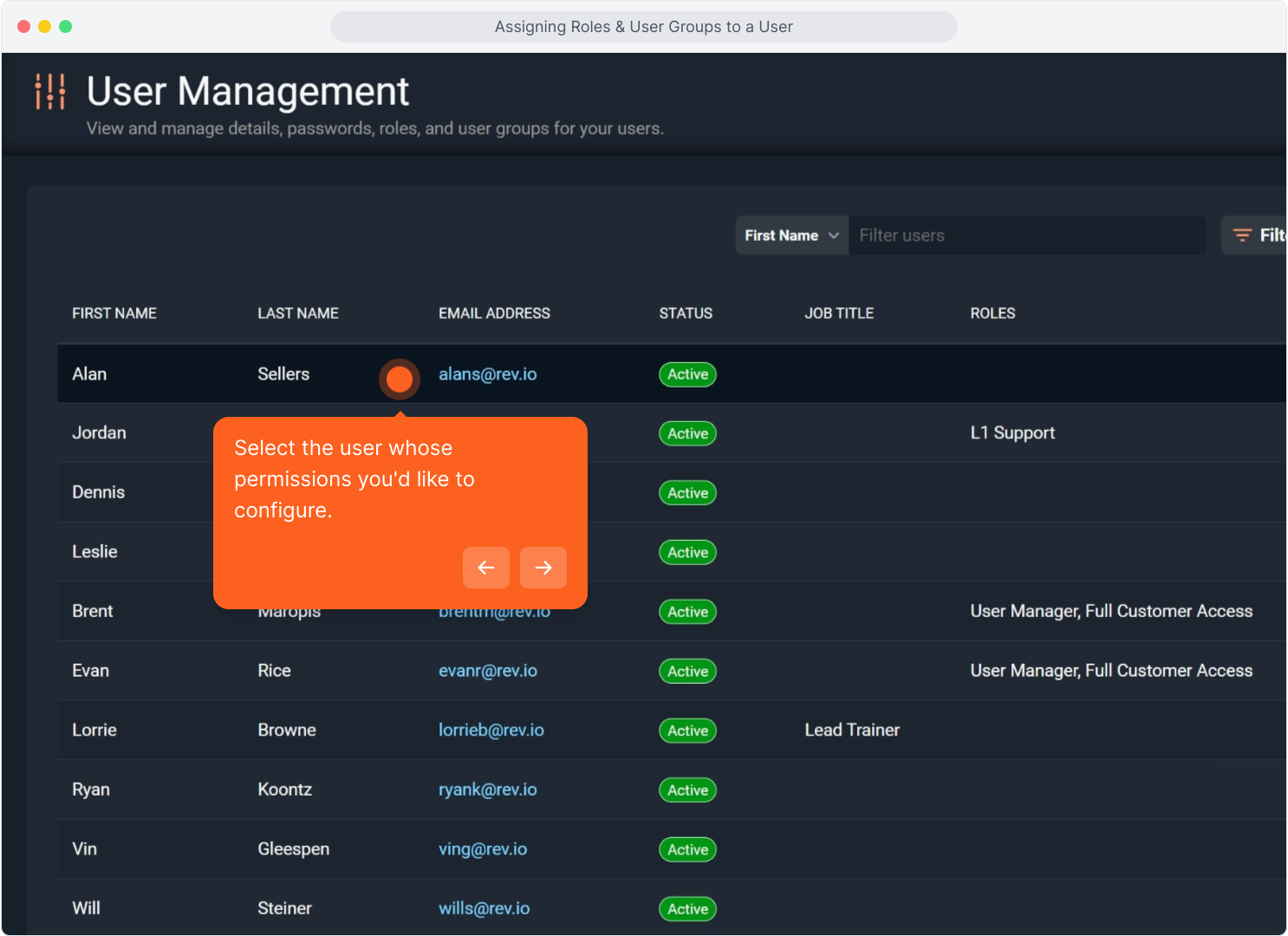This screenshot has width=1288, height=936.
Task: Click the ryank@rev.io email link
Action: pyautogui.click(x=487, y=790)
